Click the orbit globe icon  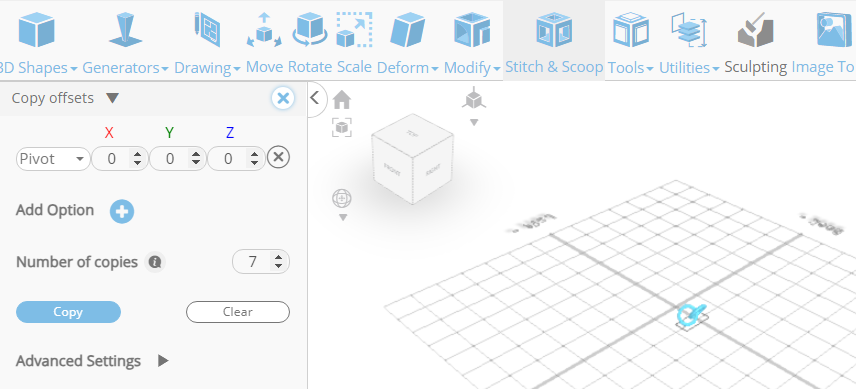click(x=342, y=199)
